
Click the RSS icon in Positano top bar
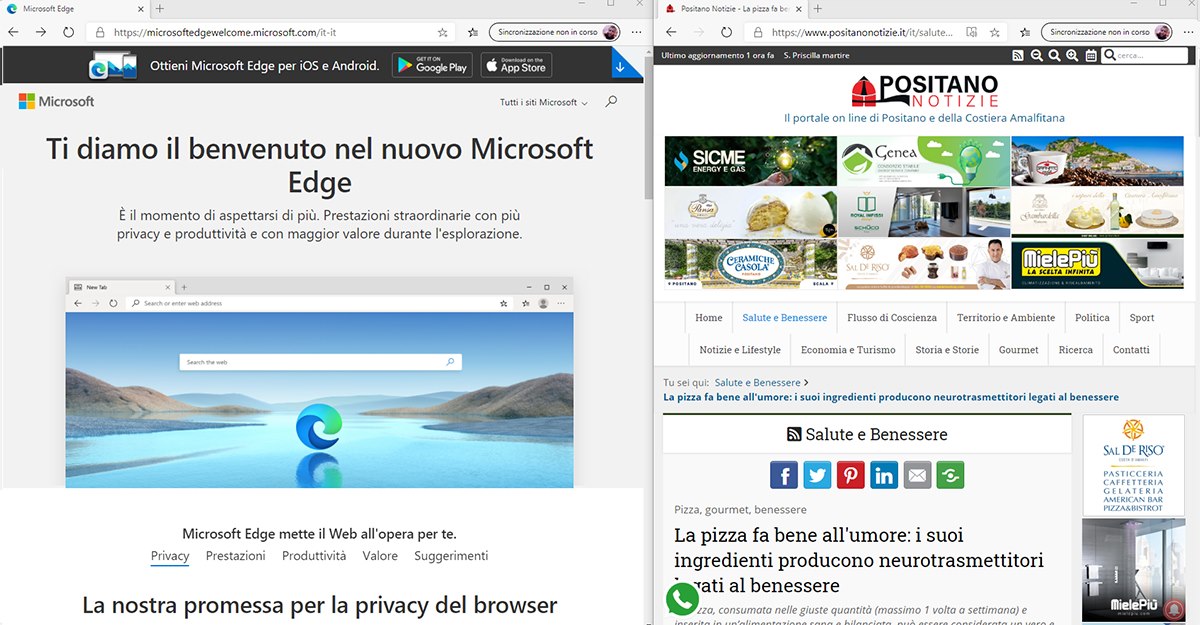[x=1018, y=56]
